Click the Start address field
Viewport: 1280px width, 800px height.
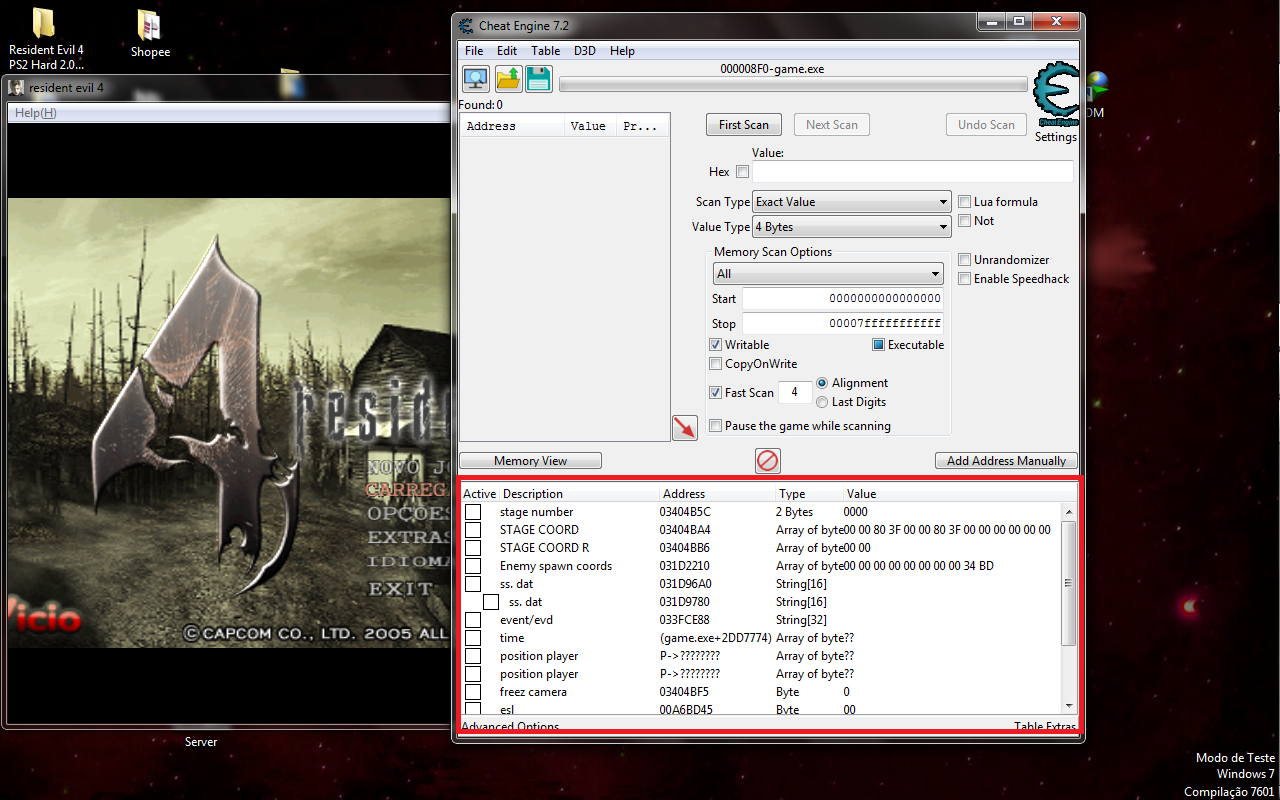(843, 299)
